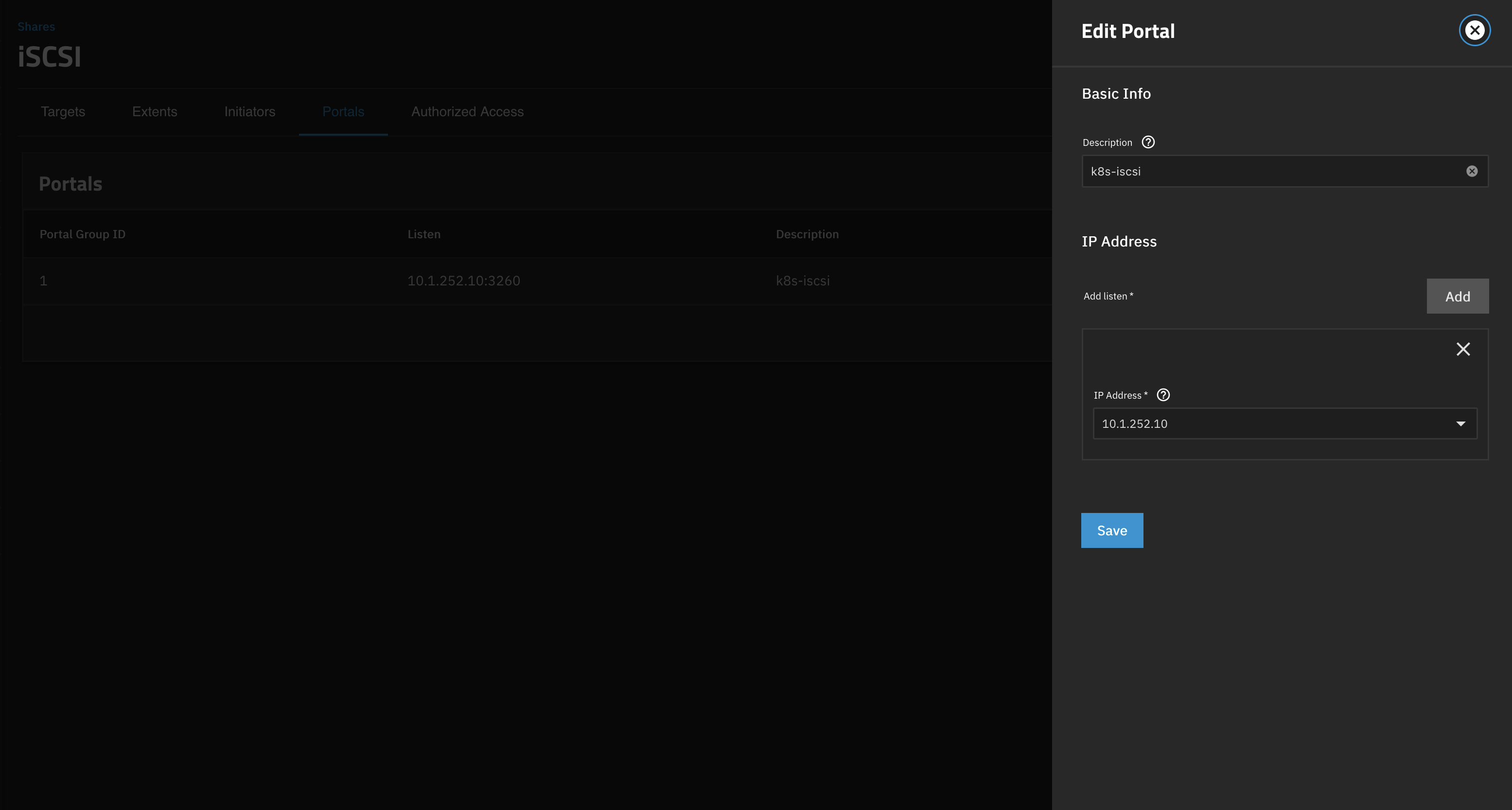Click the k8s-iscsi cell in Portals table
1512x810 pixels.
(x=802, y=281)
